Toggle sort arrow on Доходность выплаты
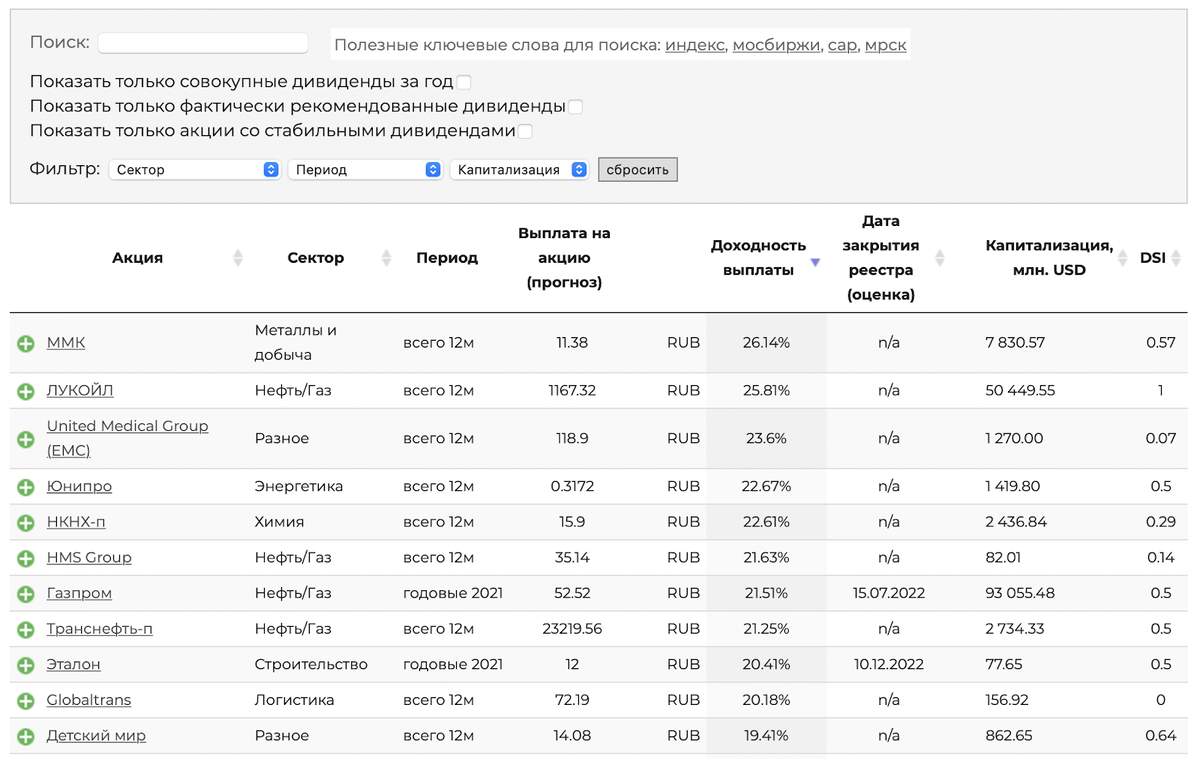This screenshot has width=1200, height=759. pos(815,262)
